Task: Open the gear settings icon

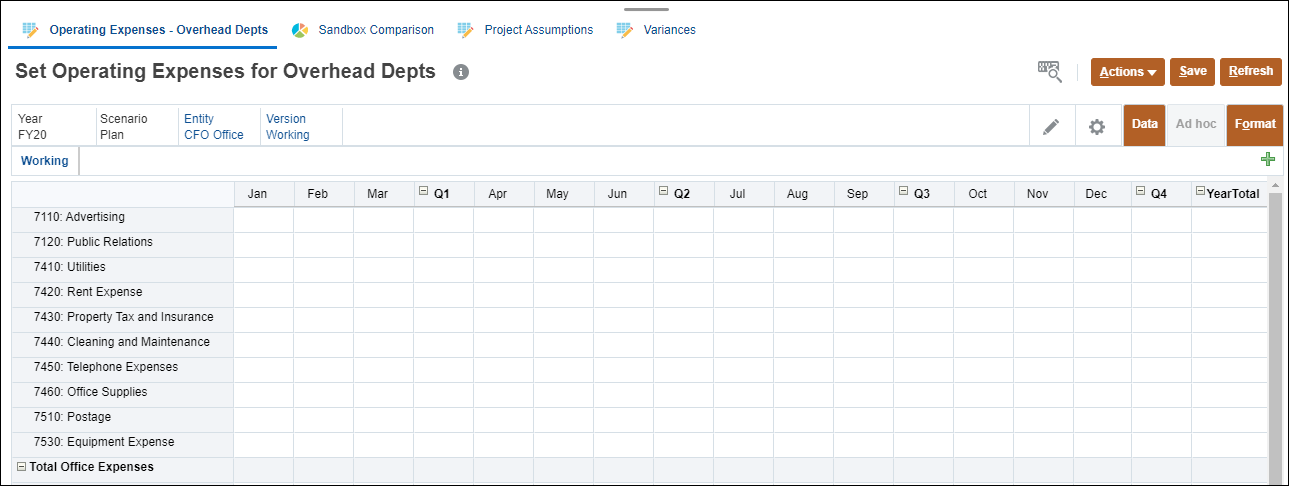Action: (1097, 127)
